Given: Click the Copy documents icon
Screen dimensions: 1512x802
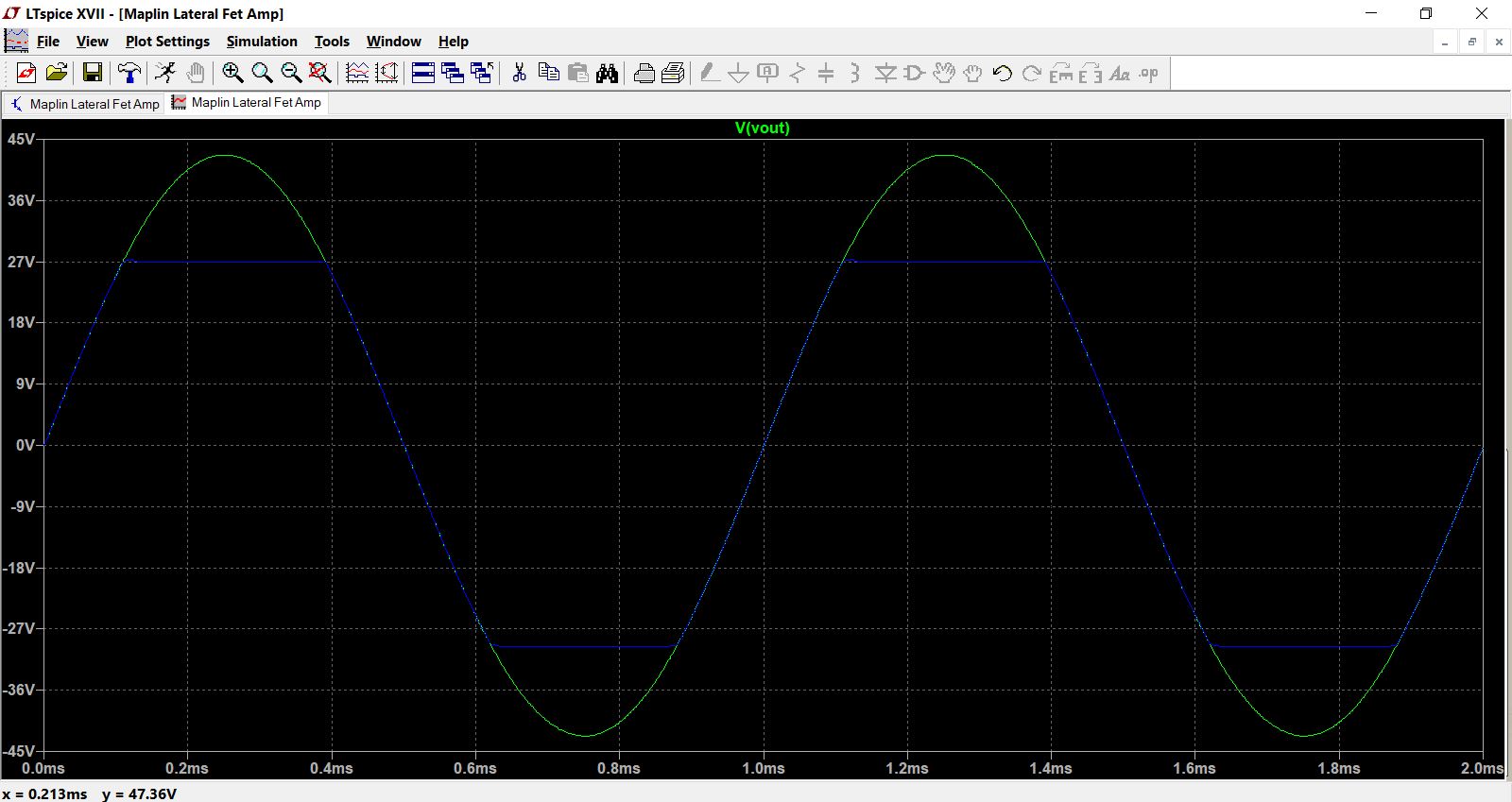Looking at the screenshot, I should 548,73.
